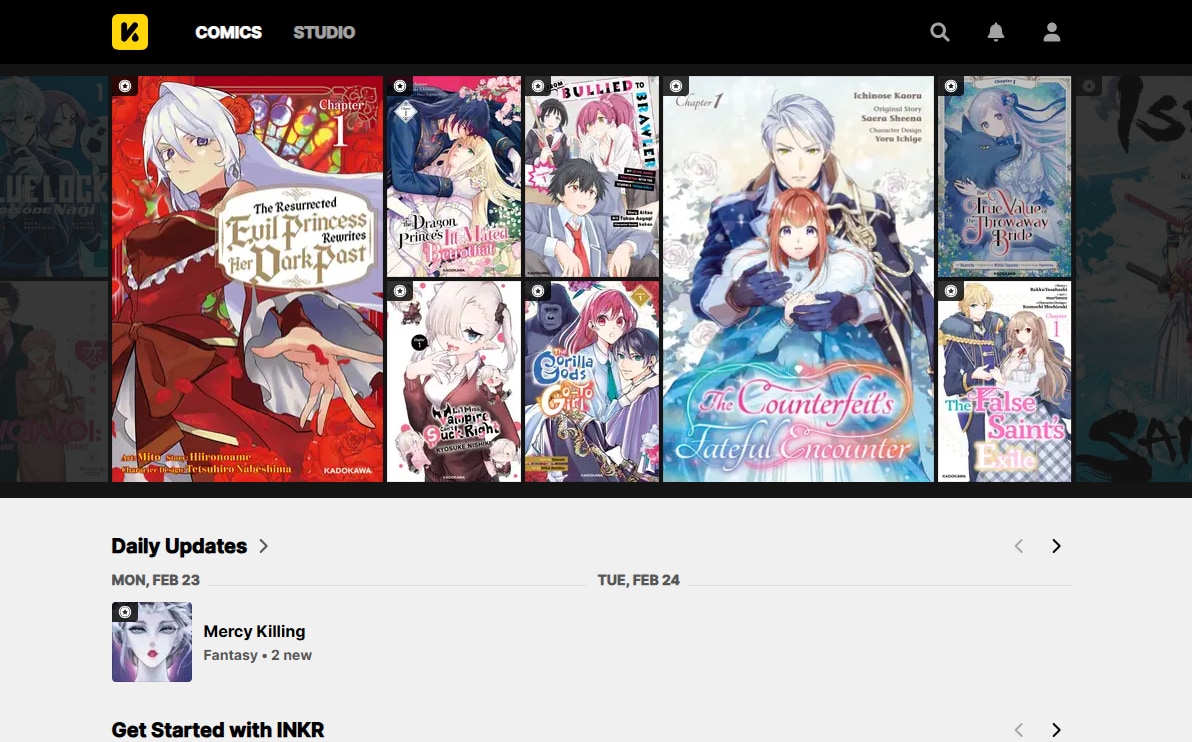Open the STUDIO menu item

point(323,32)
